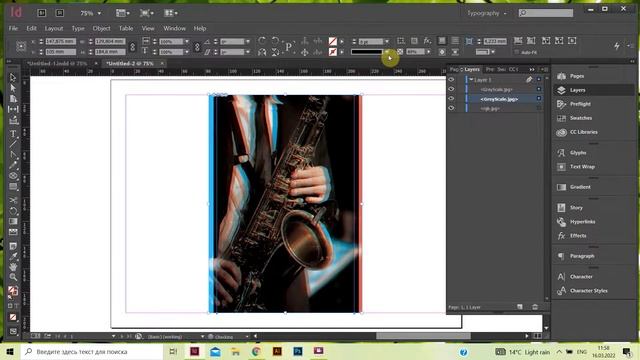
Task: Open the Arrange Documents dropdown
Action: pyautogui.click(x=171, y=13)
